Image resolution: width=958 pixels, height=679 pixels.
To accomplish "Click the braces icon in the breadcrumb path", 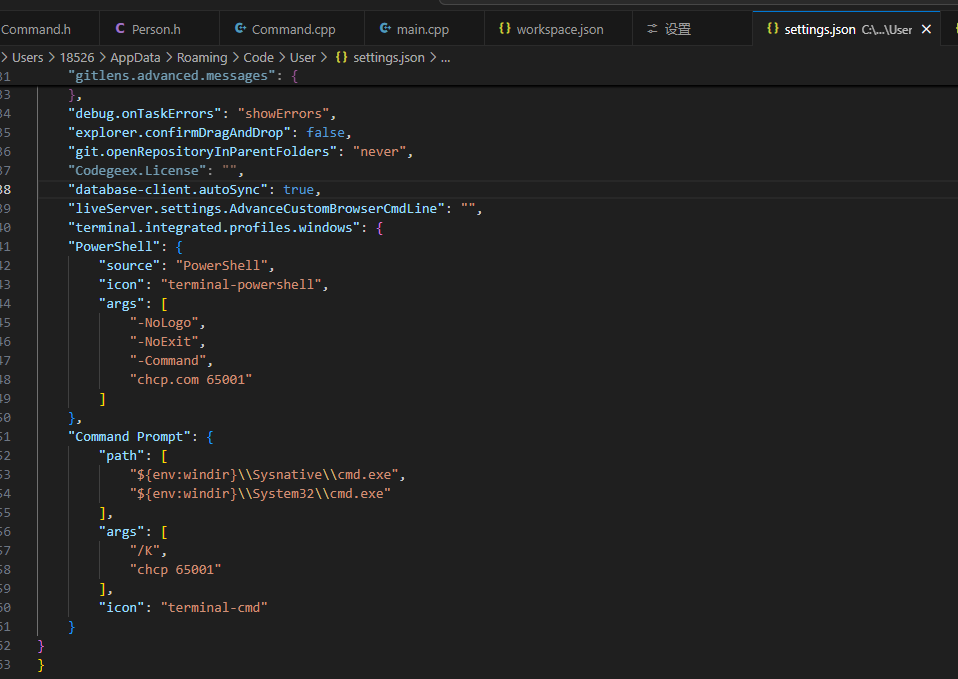I will click(342, 57).
